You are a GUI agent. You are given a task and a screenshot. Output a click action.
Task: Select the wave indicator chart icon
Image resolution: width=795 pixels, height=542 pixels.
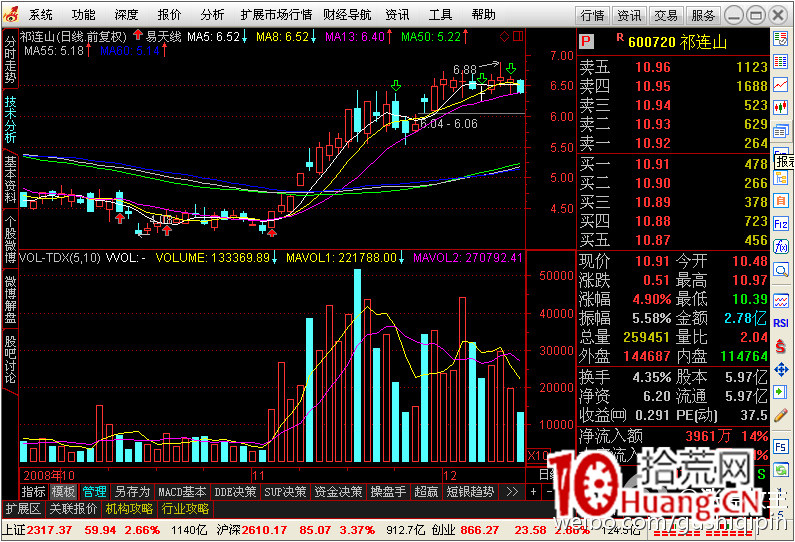pos(781,301)
